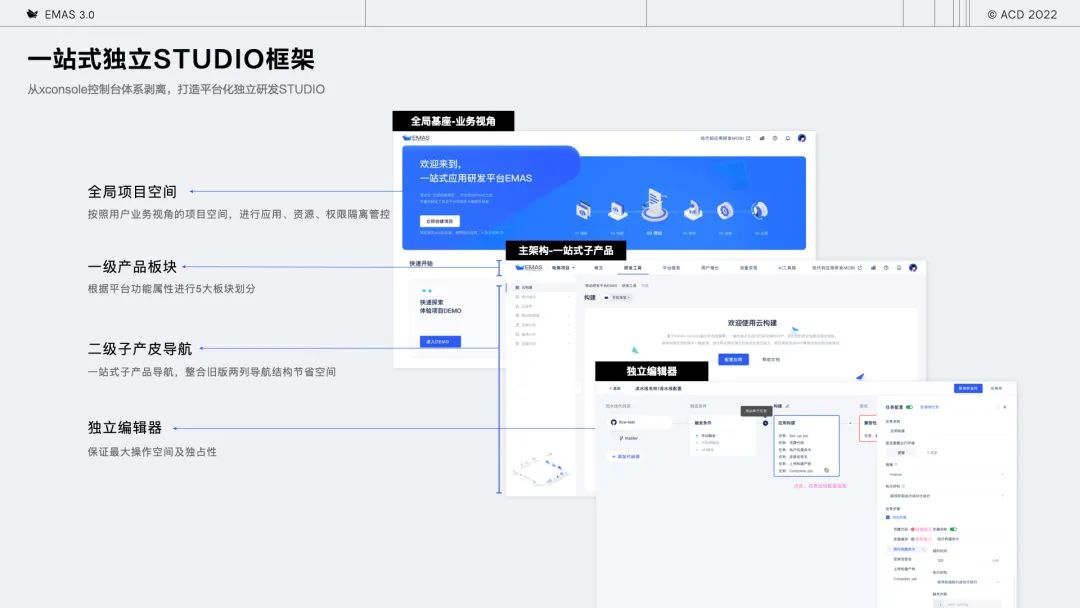Select the 触发条件 card in pipeline
This screenshot has height=608, width=1080.
[x=723, y=434]
